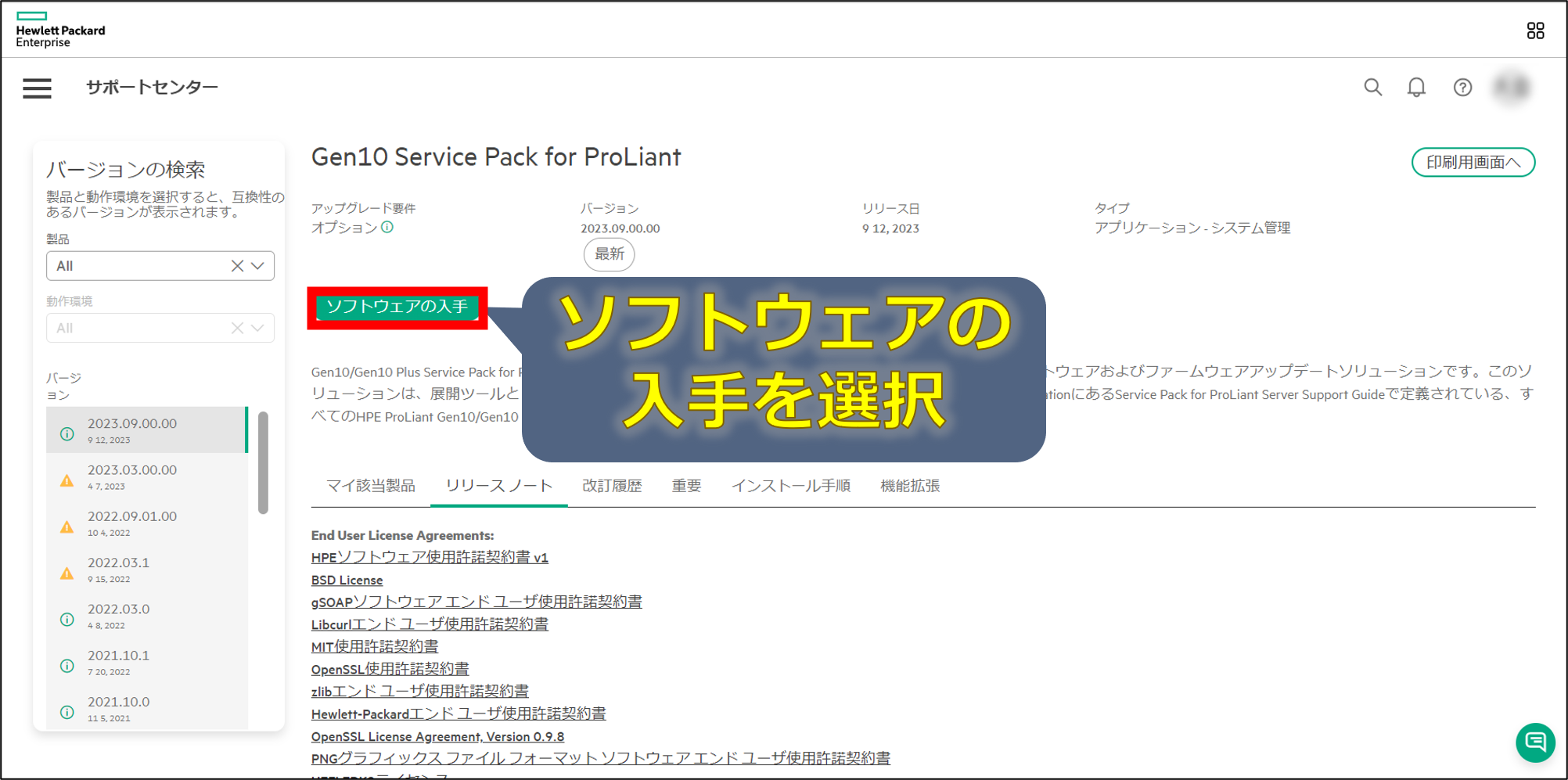
Task: Select version 2022.09.01.00 in list
Action: (x=147, y=523)
